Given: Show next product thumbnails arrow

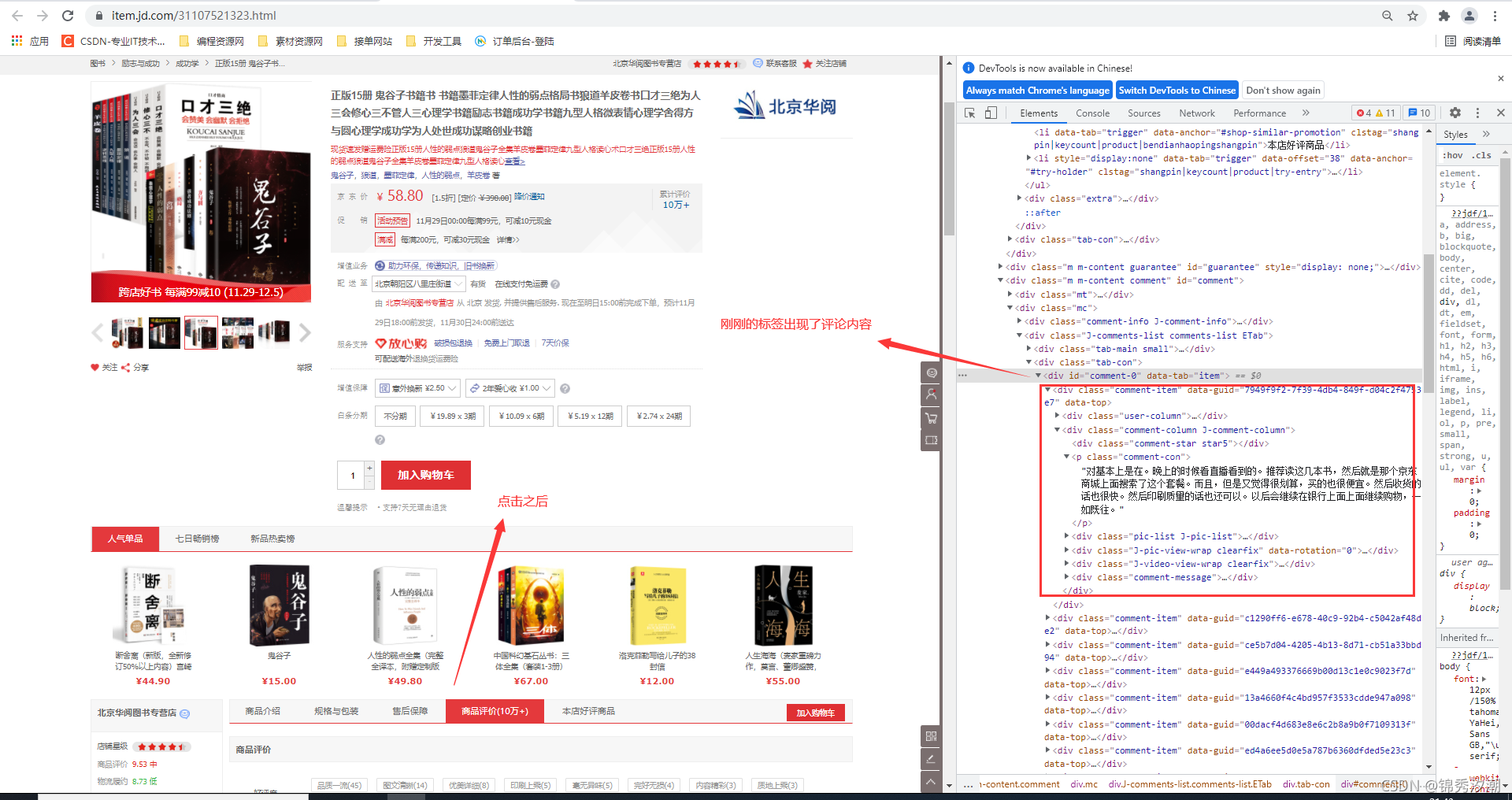Looking at the screenshot, I should tap(305, 333).
